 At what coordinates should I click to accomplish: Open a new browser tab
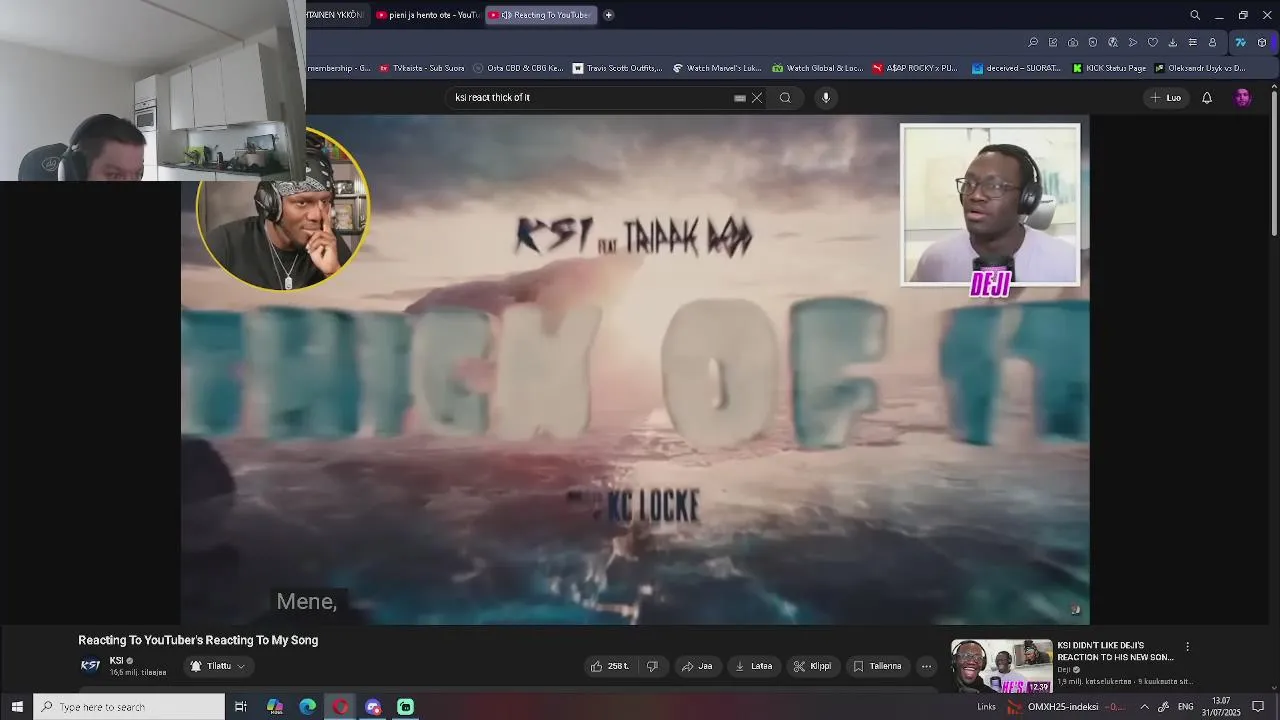pos(608,15)
